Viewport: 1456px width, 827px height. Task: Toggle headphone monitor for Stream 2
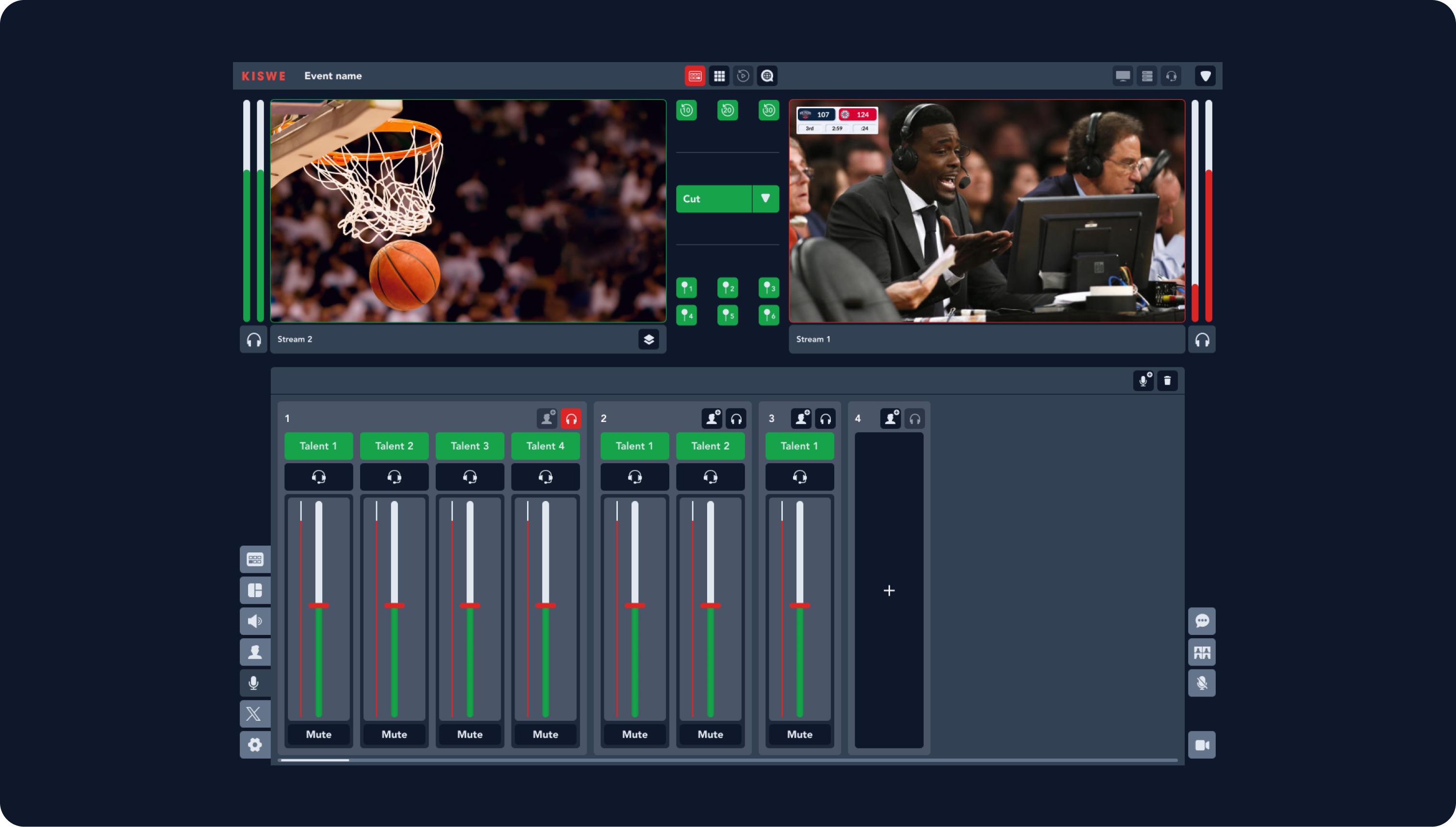point(253,340)
